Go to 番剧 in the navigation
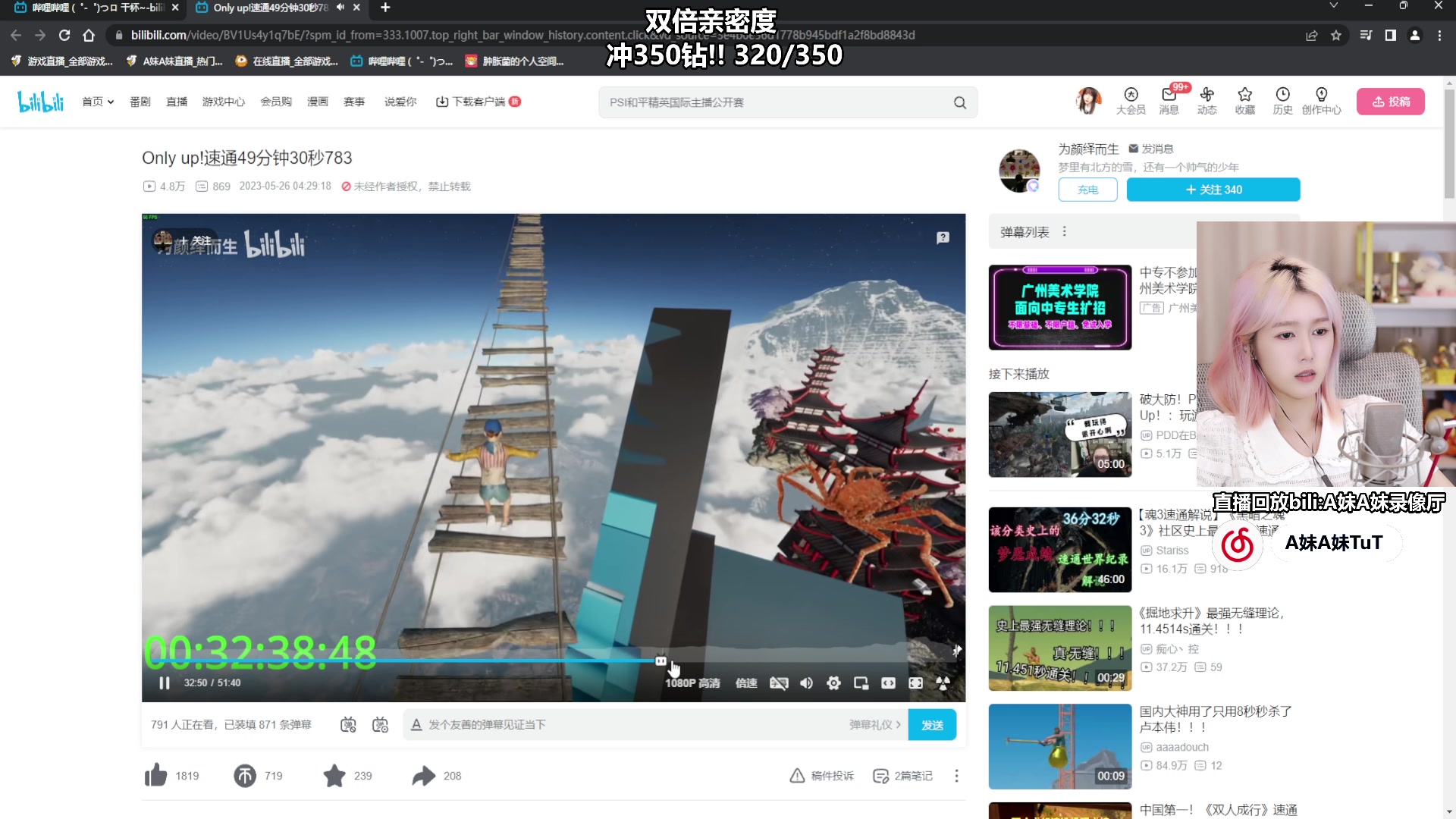Screen dimensions: 1456x819 point(140,102)
